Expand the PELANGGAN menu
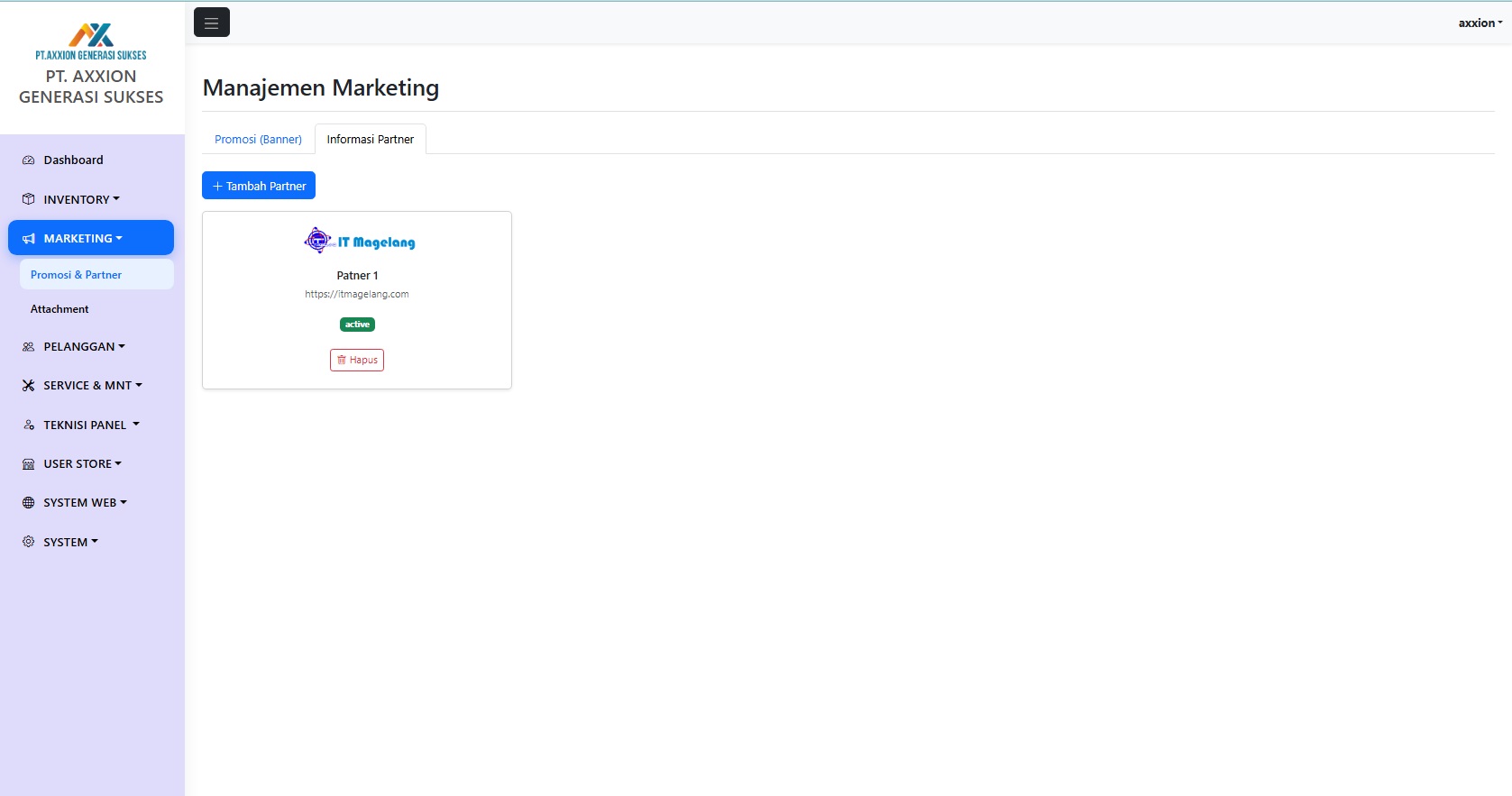The height and width of the screenshot is (796, 1512). pos(91,346)
